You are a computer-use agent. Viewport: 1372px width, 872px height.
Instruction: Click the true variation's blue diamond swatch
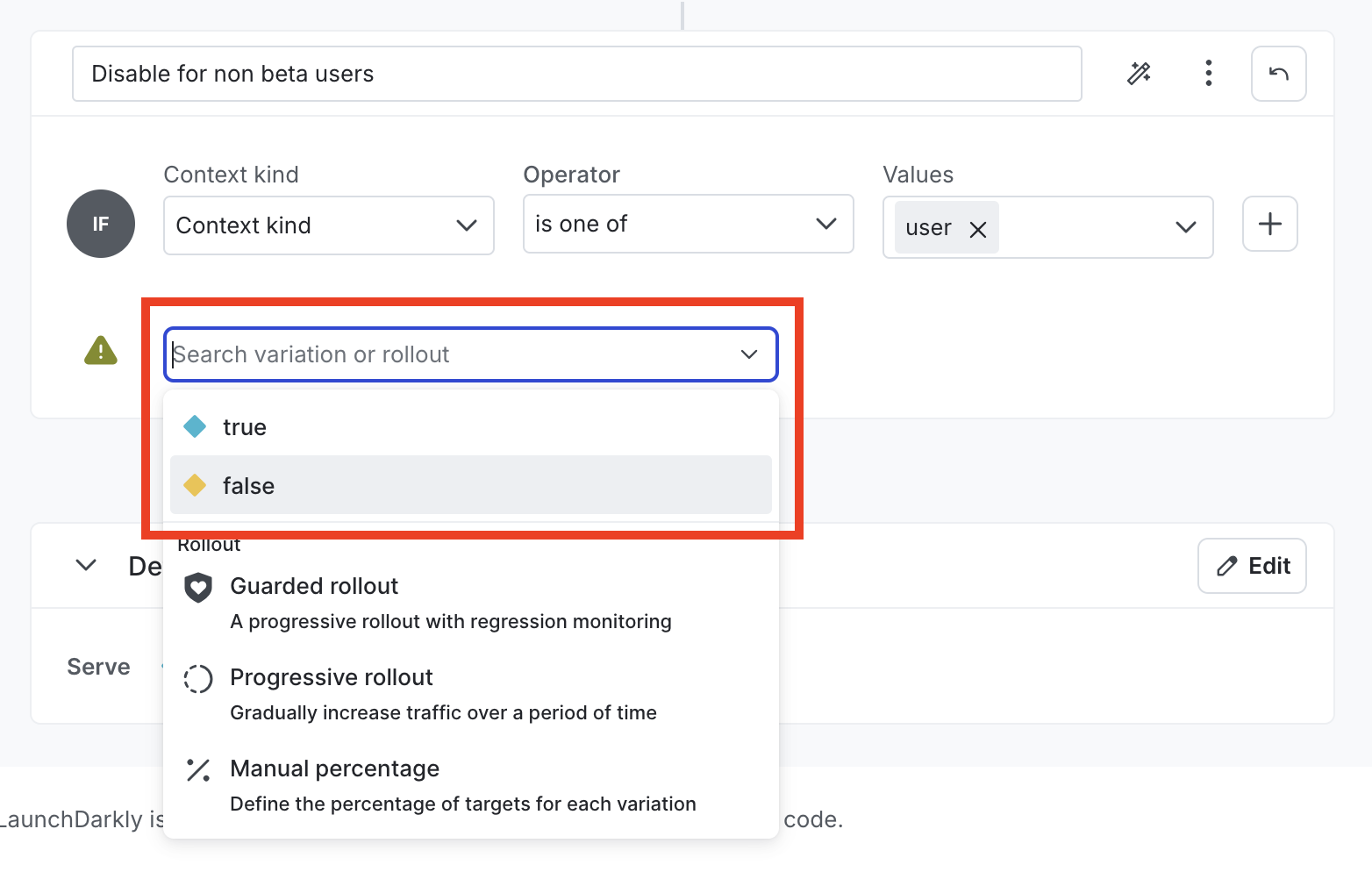[x=194, y=426]
